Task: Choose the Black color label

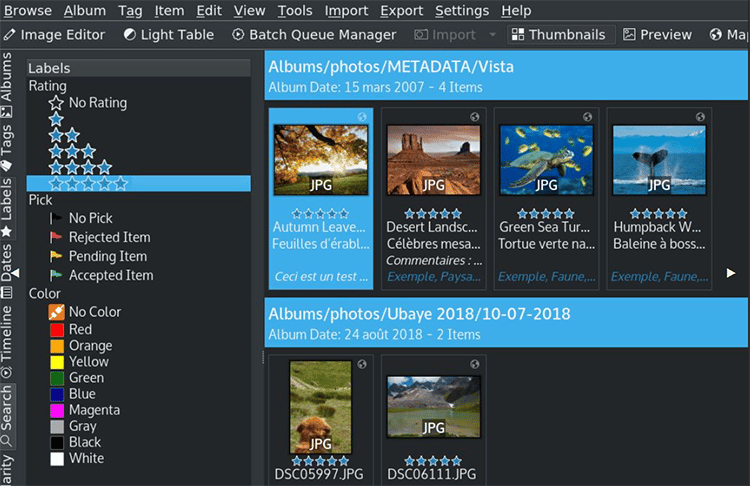Action: [x=76, y=442]
